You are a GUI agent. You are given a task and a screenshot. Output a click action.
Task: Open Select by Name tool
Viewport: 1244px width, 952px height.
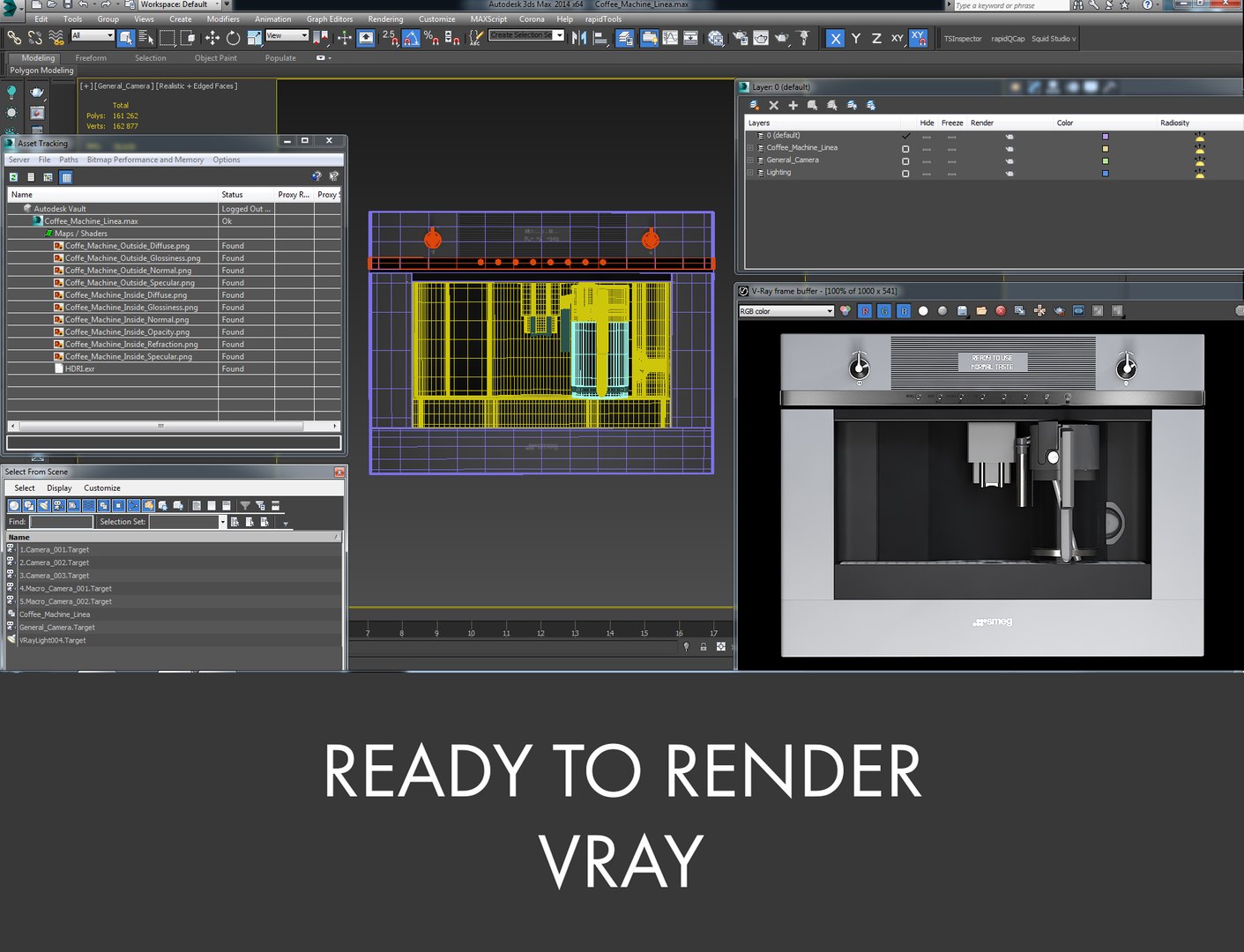tap(146, 38)
